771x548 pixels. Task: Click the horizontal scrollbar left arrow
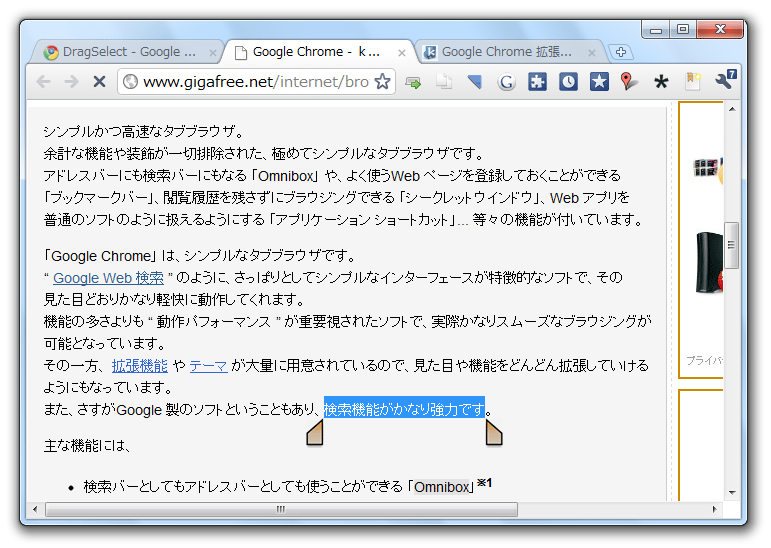pos(34,509)
